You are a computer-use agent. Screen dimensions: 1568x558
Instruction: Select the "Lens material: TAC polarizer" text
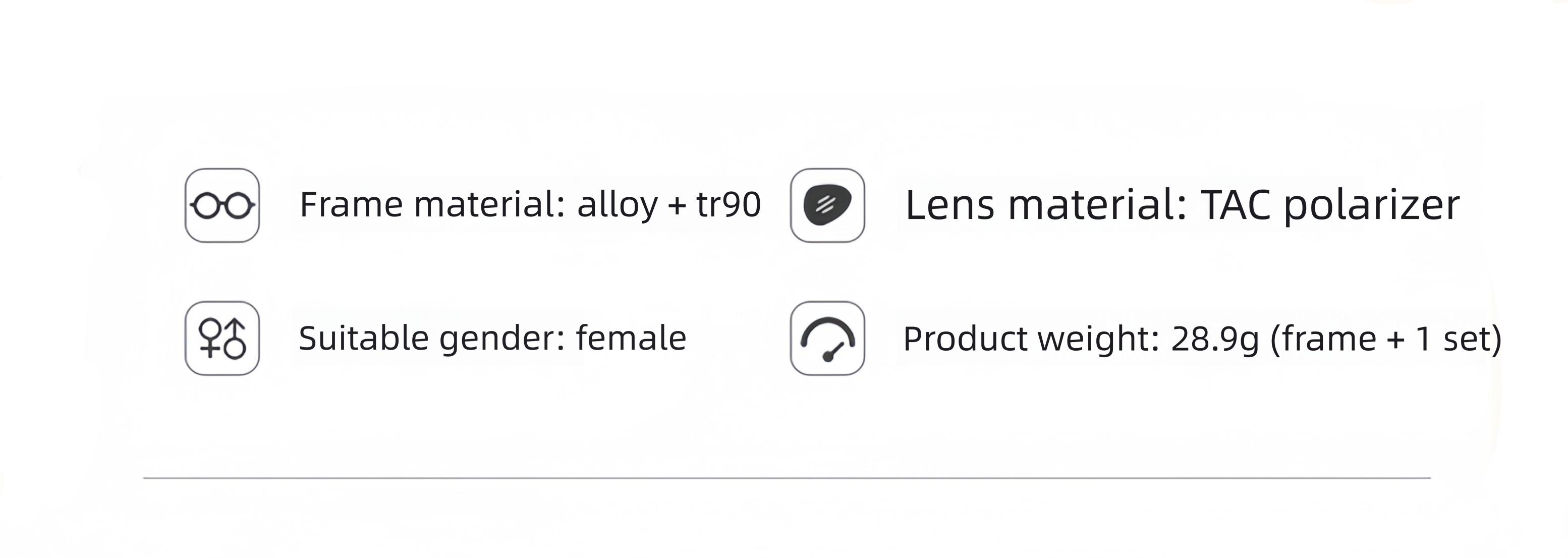(x=1182, y=205)
